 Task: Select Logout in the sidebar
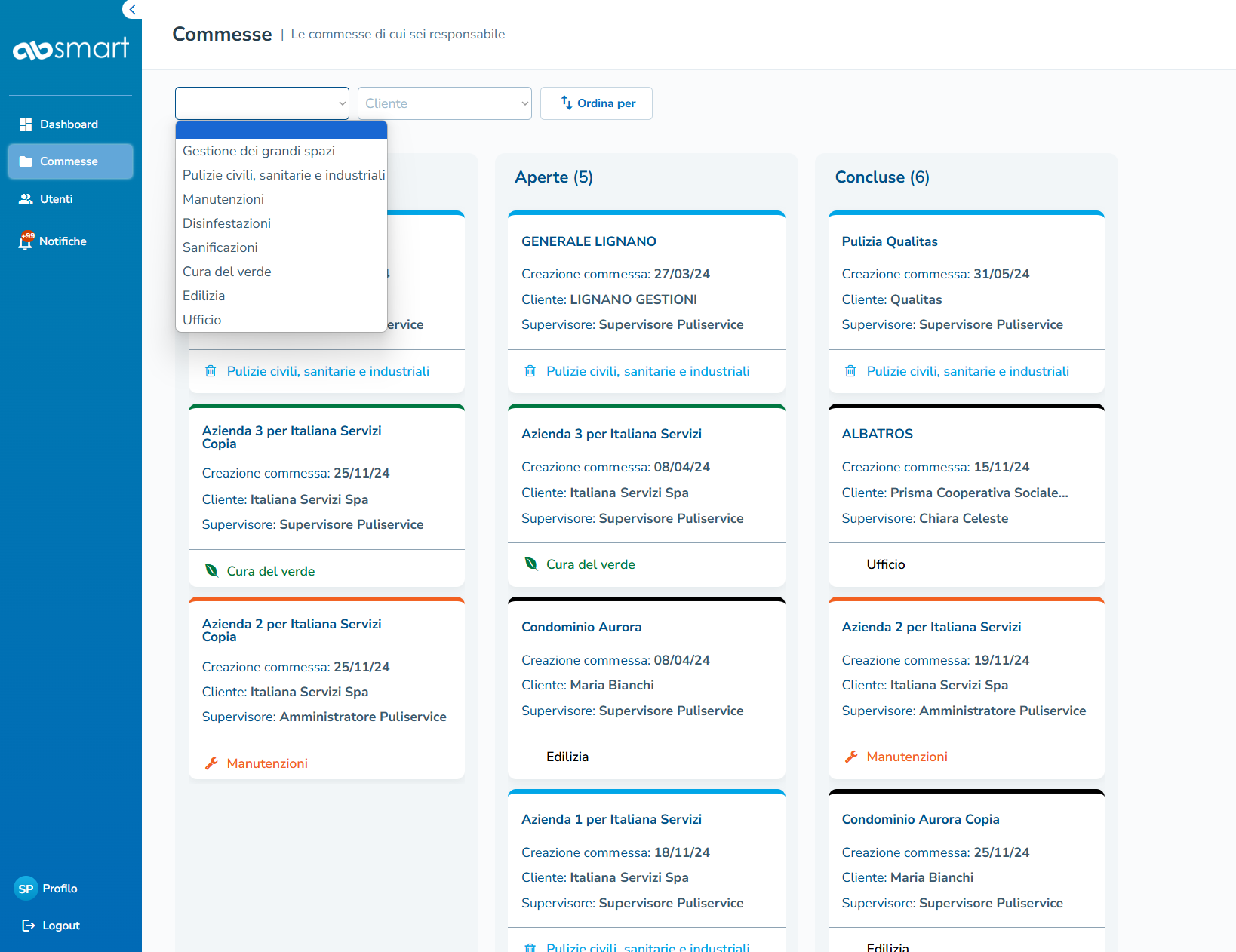click(x=51, y=926)
